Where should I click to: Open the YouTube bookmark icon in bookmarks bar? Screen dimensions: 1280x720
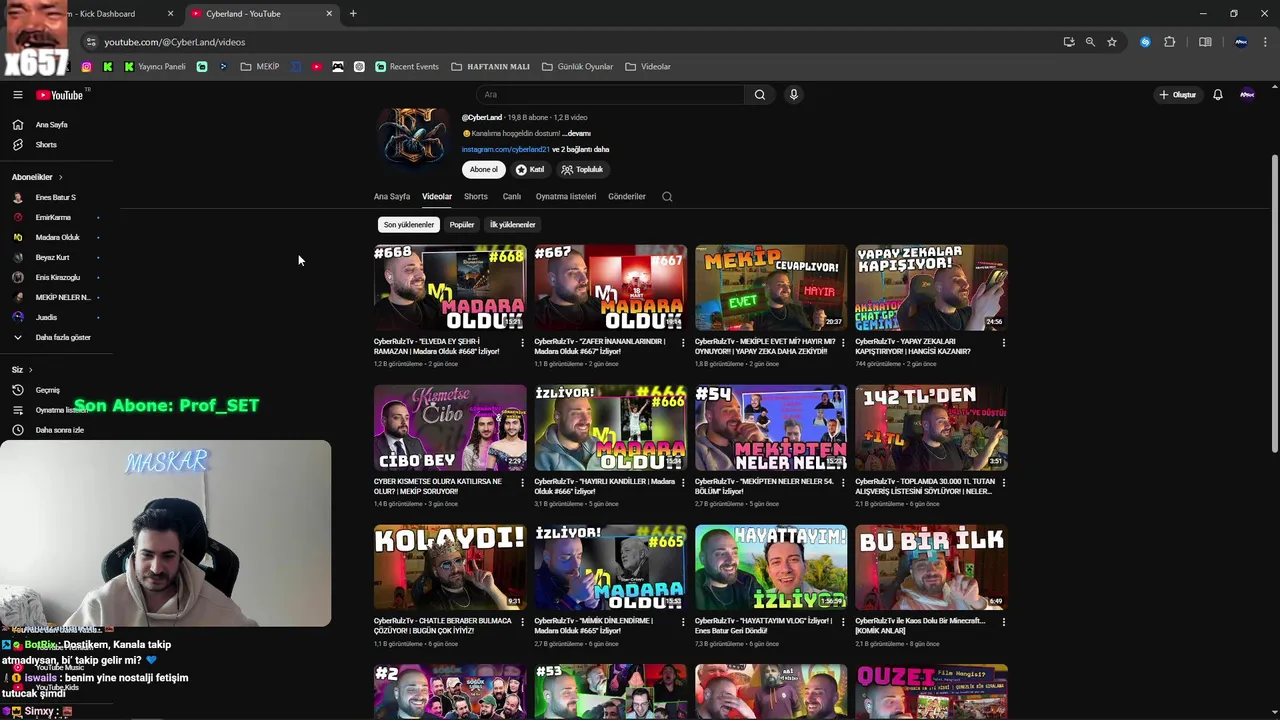point(317,67)
